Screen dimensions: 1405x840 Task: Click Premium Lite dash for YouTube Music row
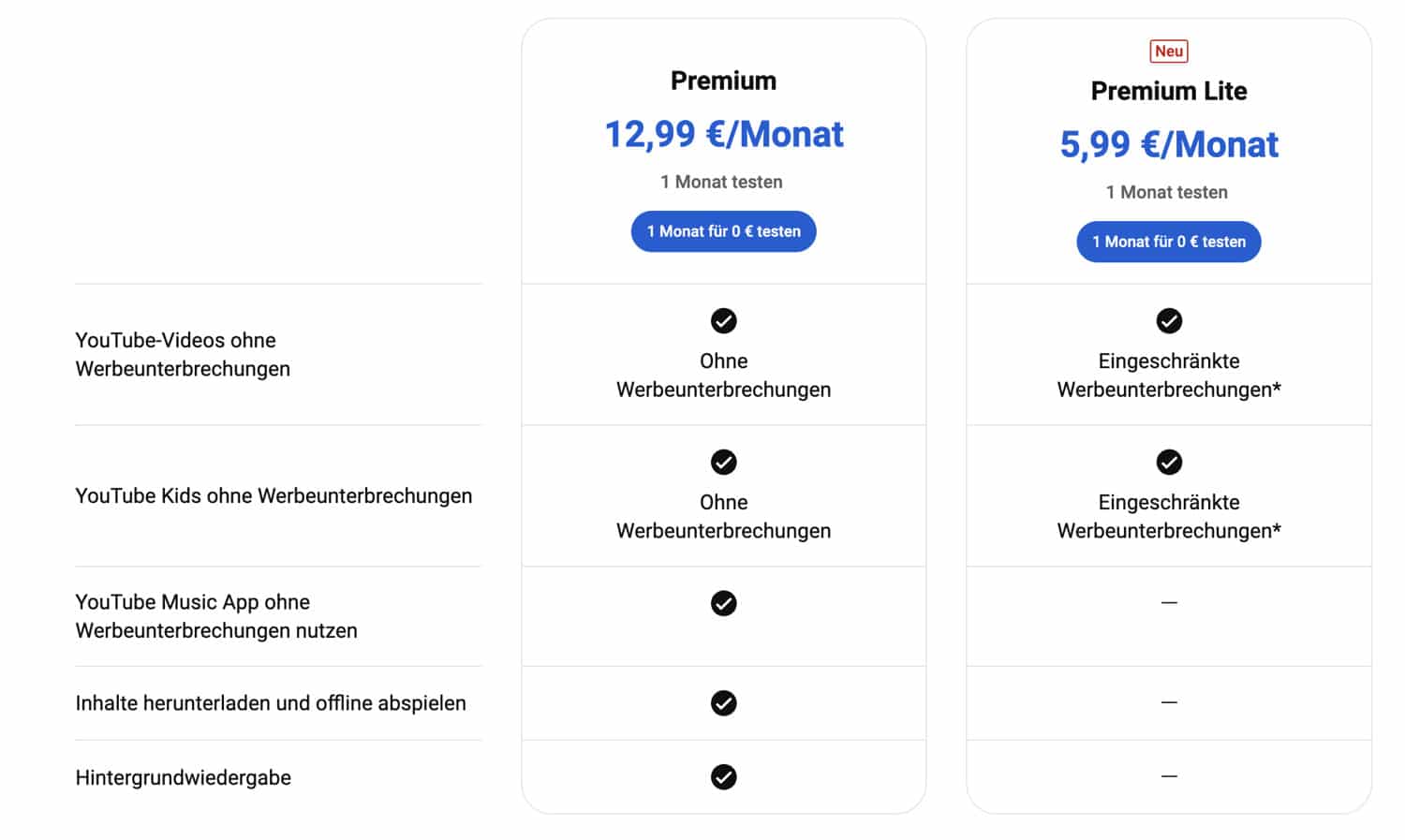[1168, 603]
